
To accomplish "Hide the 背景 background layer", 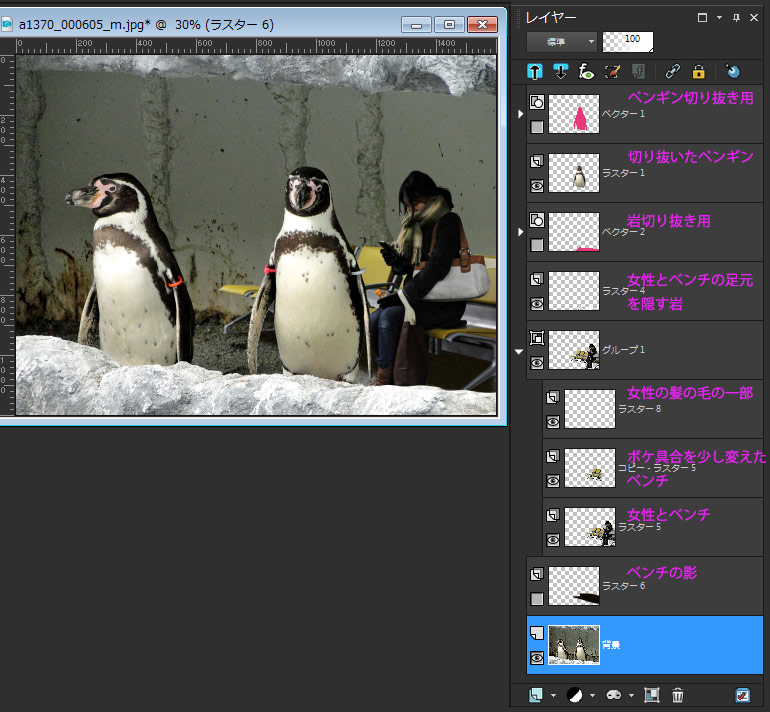I will coord(537,657).
